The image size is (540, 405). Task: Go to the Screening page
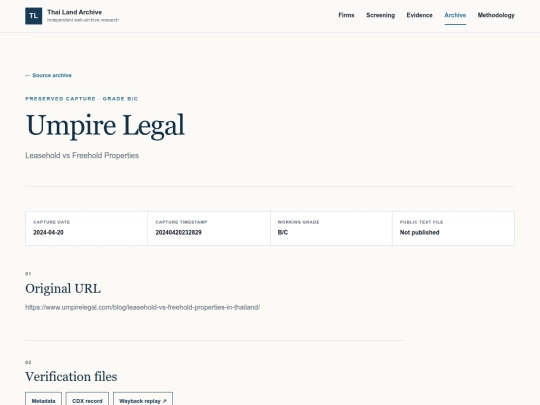click(x=380, y=15)
